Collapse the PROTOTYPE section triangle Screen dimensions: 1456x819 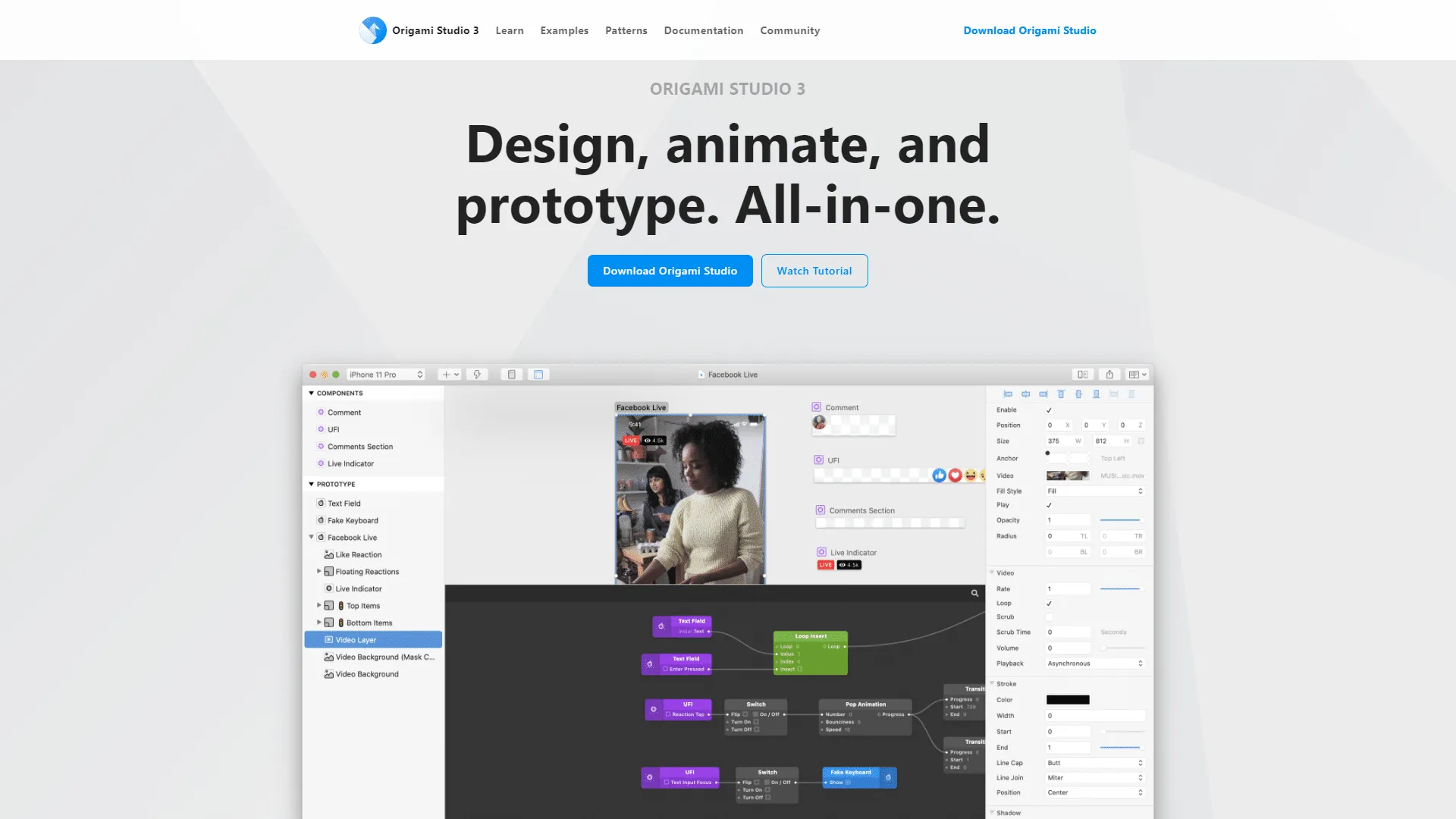[x=311, y=485]
